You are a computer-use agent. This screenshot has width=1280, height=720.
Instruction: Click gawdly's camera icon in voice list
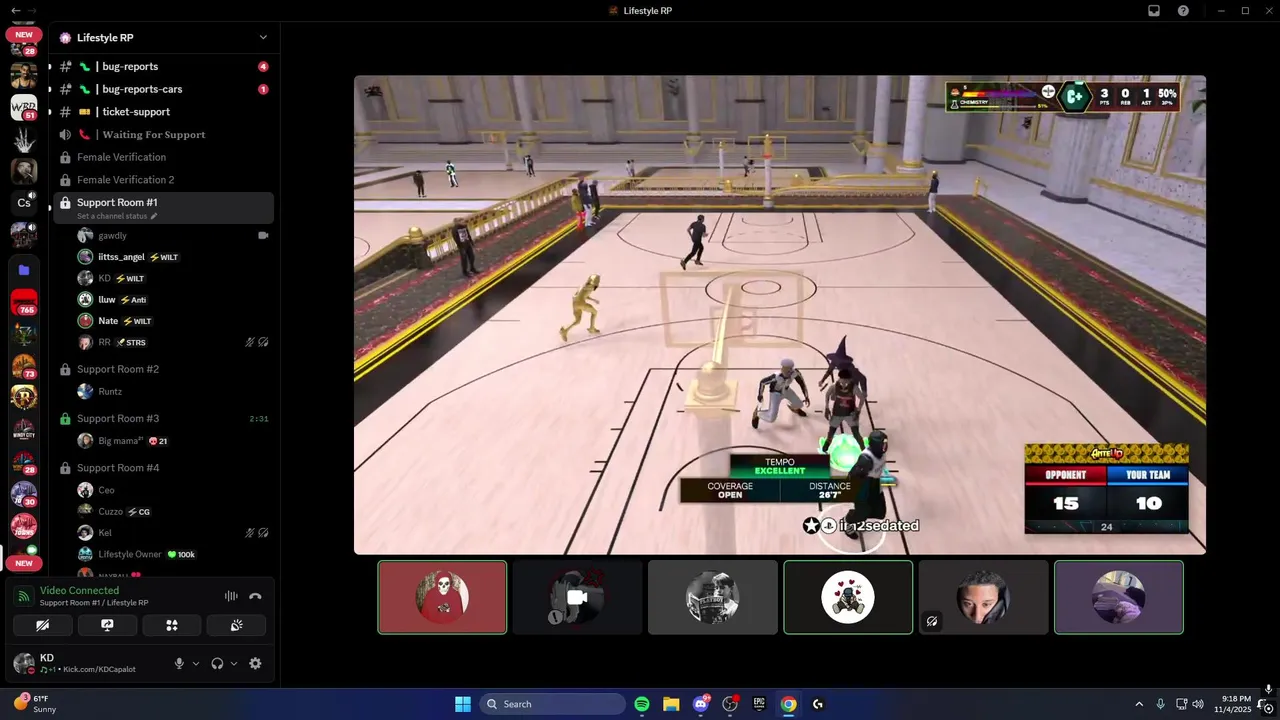point(263,235)
